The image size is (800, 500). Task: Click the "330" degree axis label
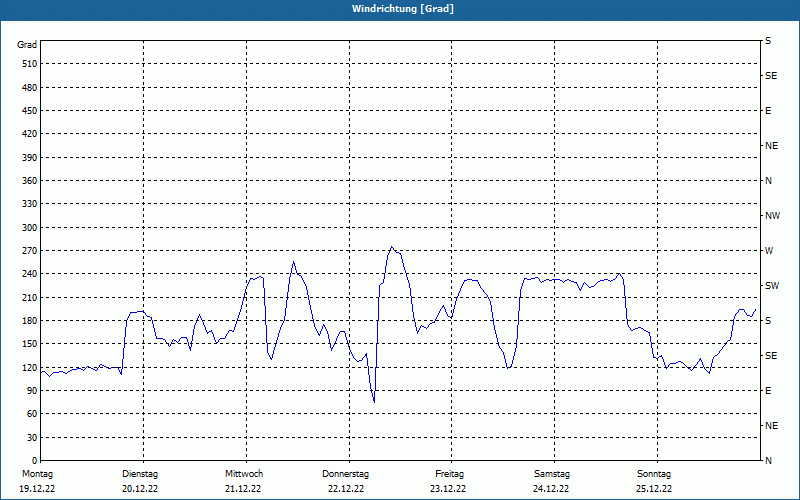point(30,204)
